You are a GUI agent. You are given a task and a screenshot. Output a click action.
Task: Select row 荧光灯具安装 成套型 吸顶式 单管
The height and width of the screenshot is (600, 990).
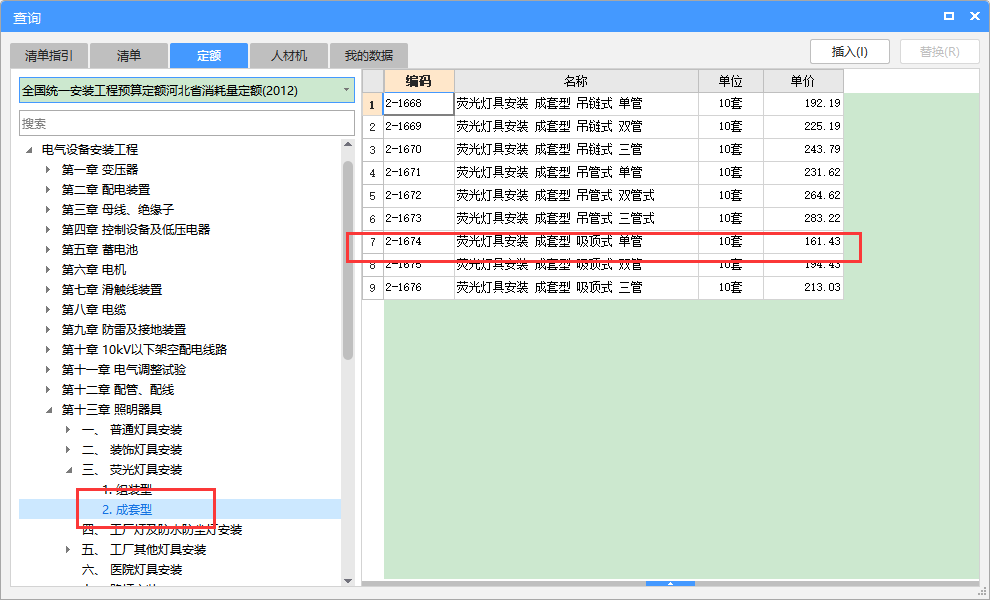pyautogui.click(x=576, y=241)
